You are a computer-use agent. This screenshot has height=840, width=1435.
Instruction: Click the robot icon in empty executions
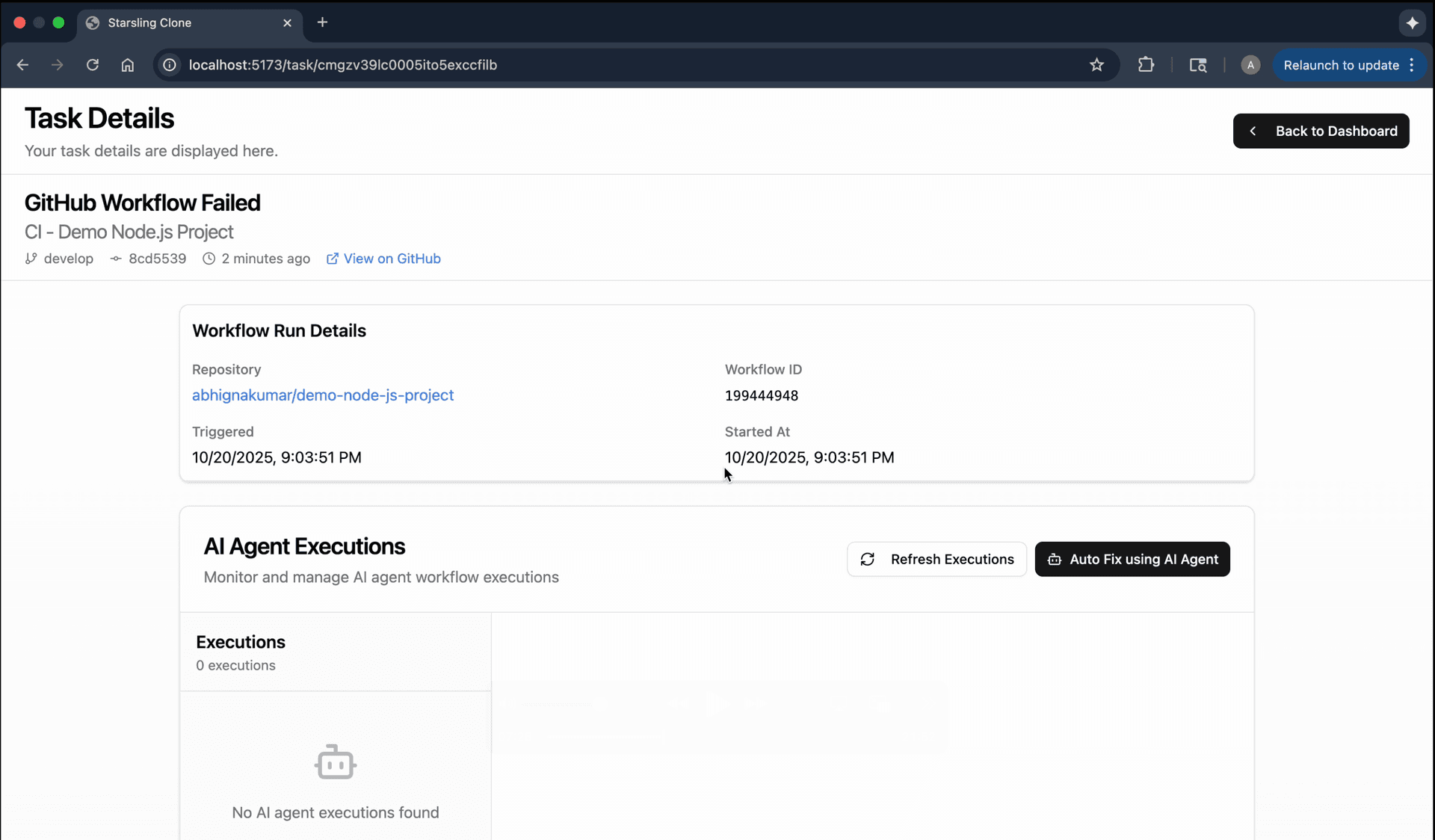point(335,762)
